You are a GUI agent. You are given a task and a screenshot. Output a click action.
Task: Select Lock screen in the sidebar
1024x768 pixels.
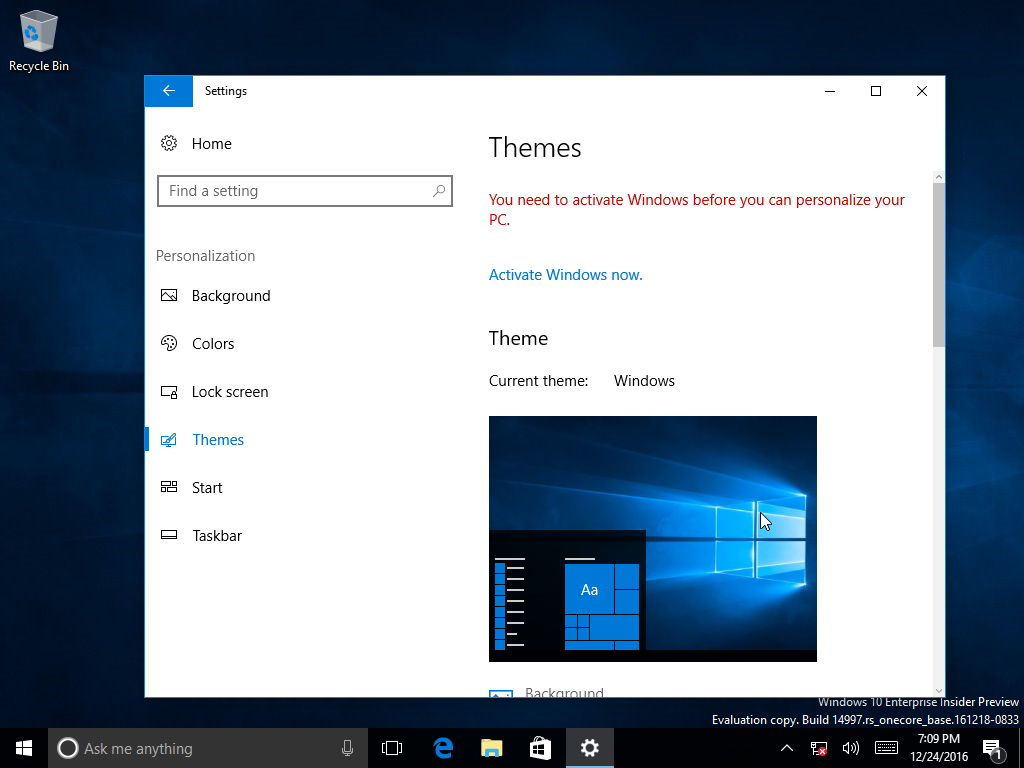[214, 392]
